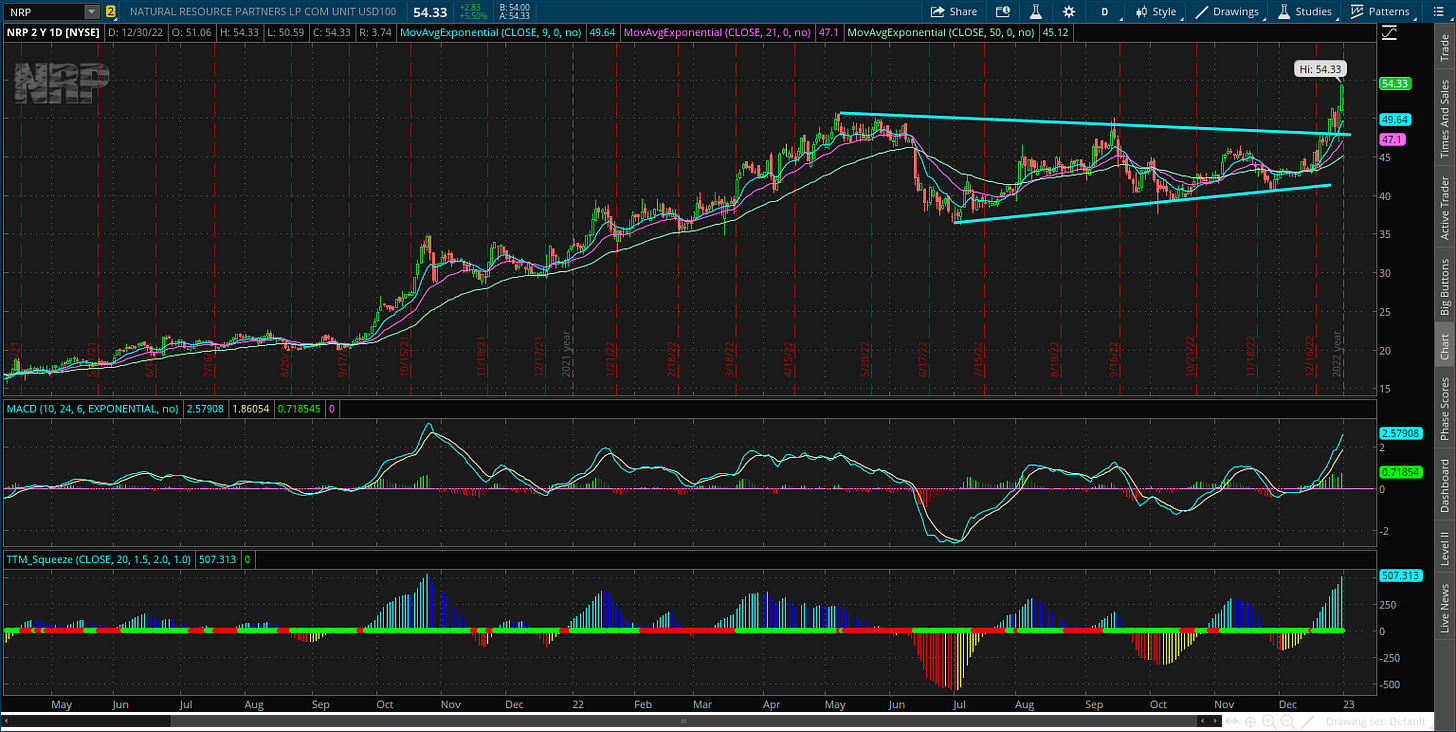This screenshot has height=732, width=1456.
Task: Open chart settings with the gear icon
Action: (x=1069, y=12)
